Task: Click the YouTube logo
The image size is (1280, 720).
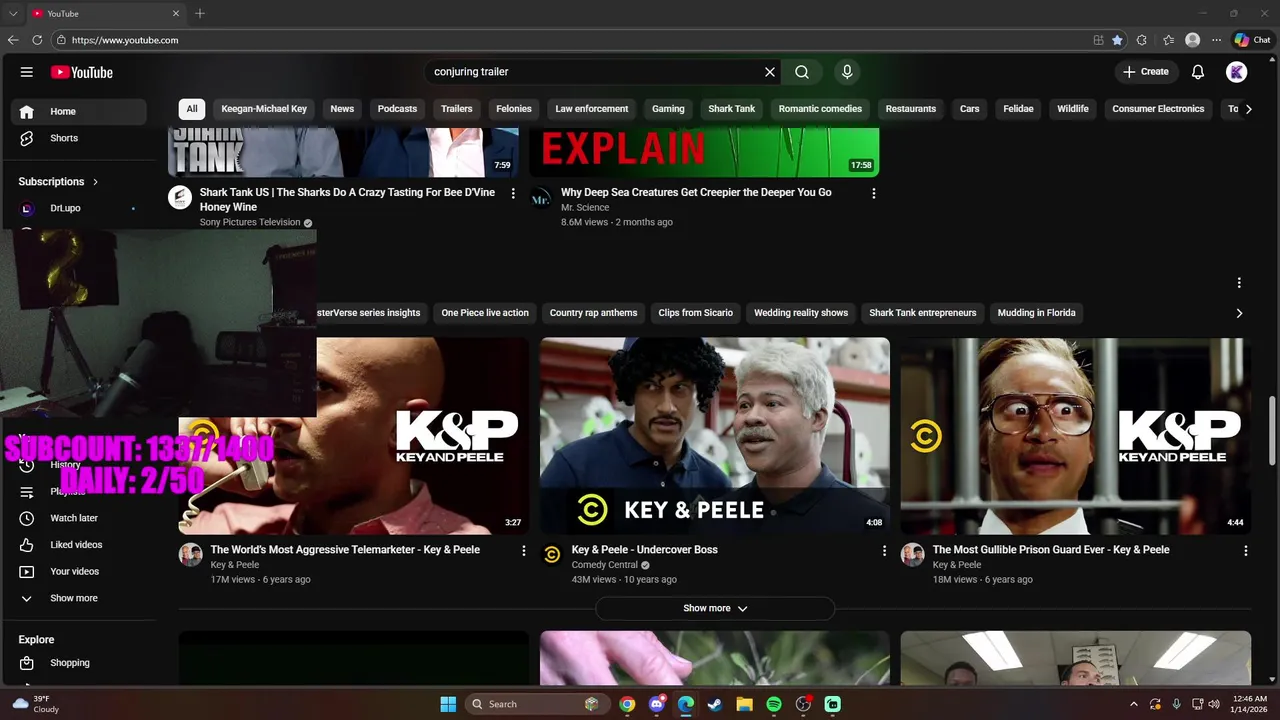Action: tap(82, 72)
